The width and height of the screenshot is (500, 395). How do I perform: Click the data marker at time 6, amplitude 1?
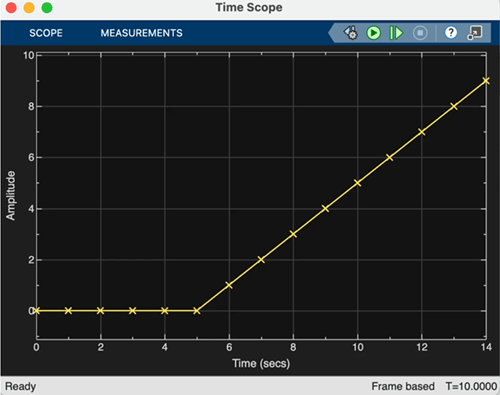pyautogui.click(x=229, y=285)
